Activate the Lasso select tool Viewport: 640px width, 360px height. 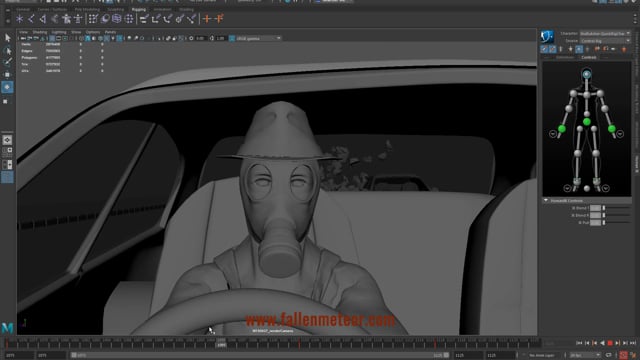pyautogui.click(x=7, y=51)
